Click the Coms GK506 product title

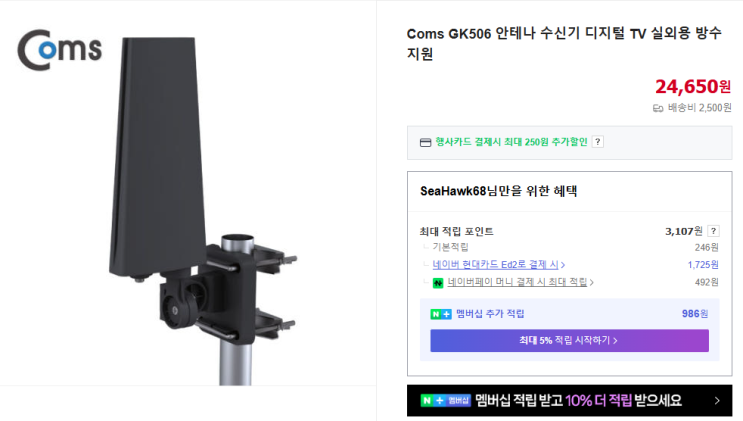click(x=564, y=43)
